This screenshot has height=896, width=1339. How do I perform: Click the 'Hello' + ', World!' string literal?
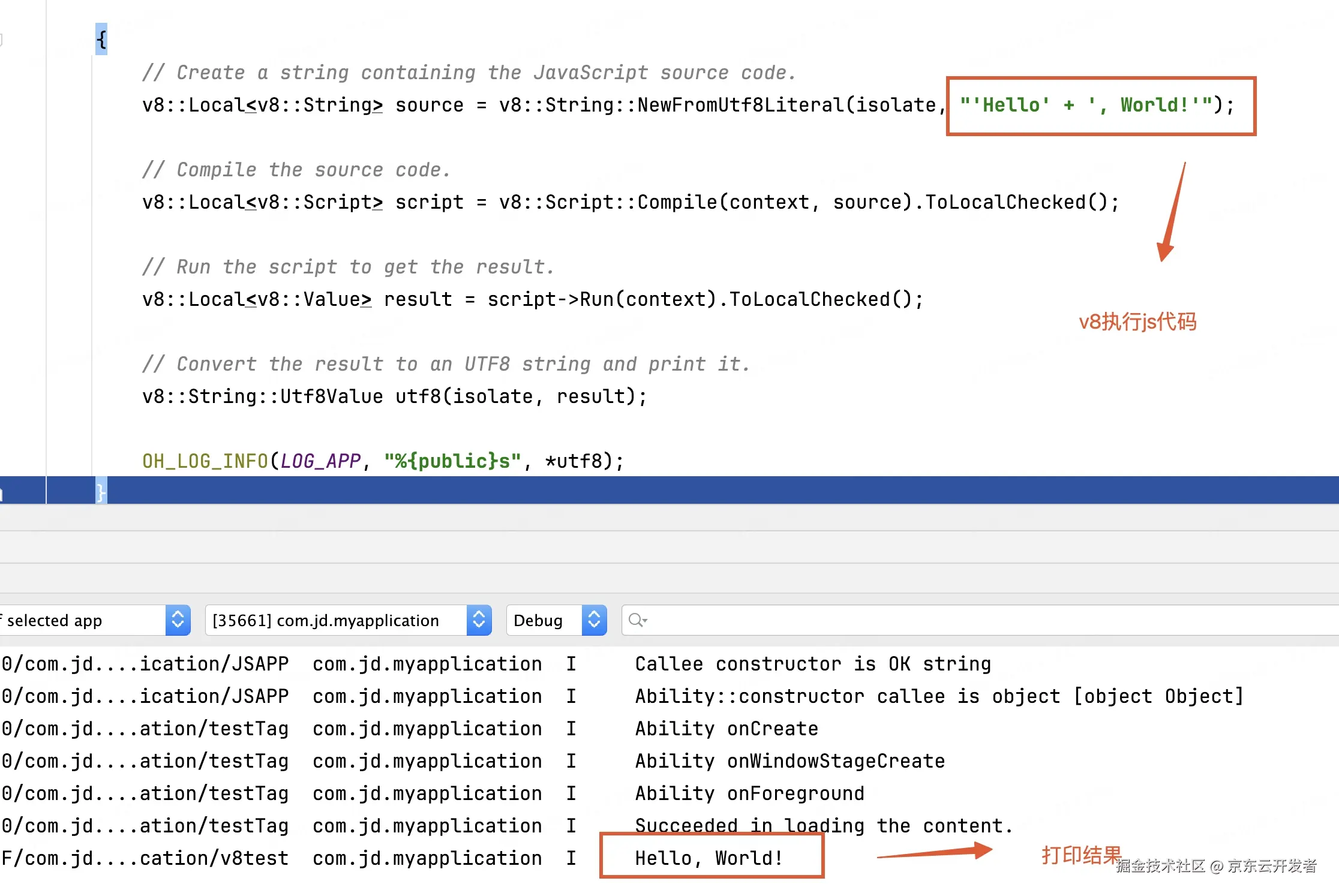pyautogui.click(x=1086, y=106)
